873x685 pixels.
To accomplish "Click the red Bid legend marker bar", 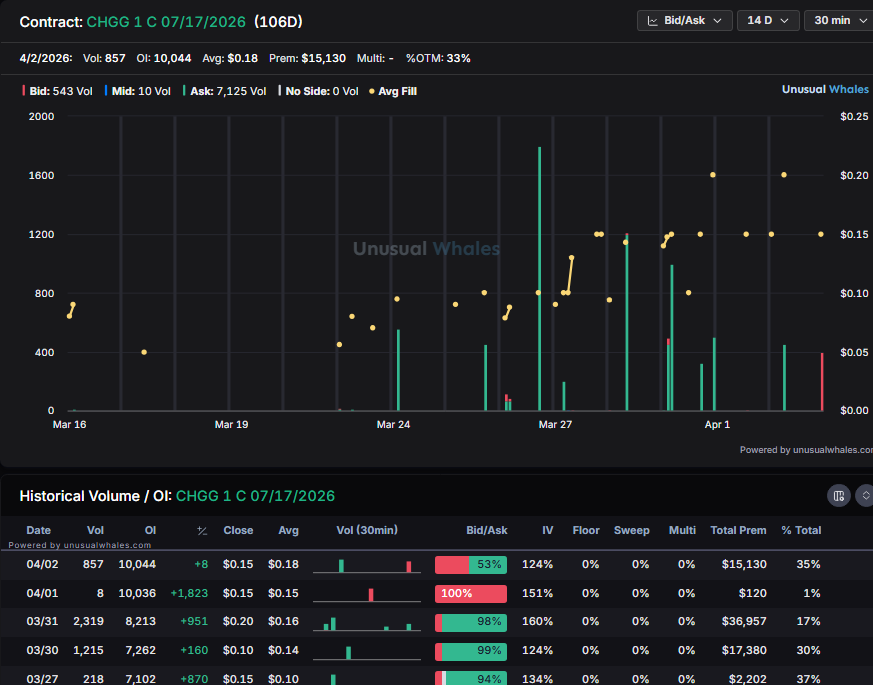I will click(x=24, y=90).
